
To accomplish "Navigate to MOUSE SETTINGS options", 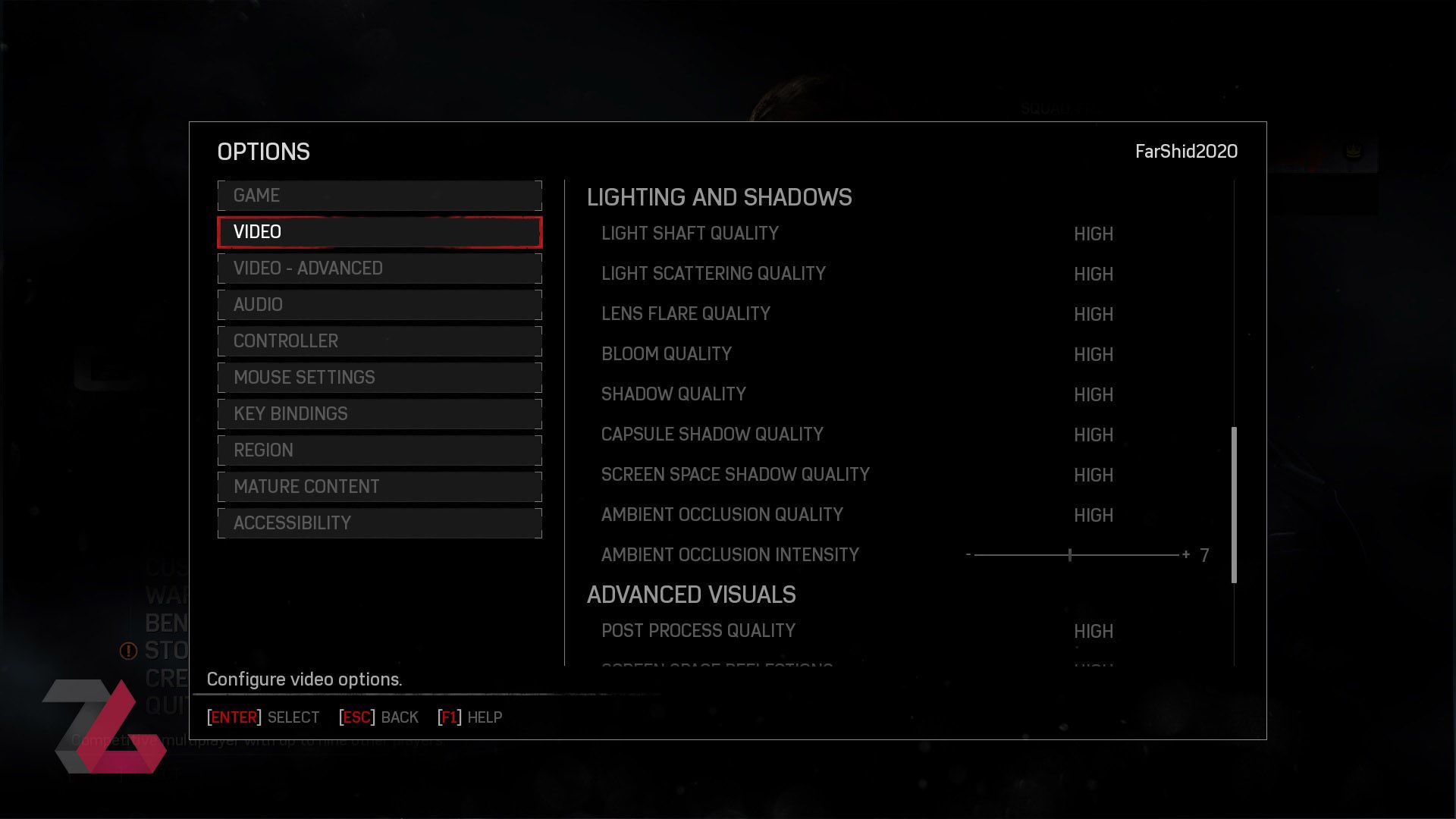I will pyautogui.click(x=379, y=377).
